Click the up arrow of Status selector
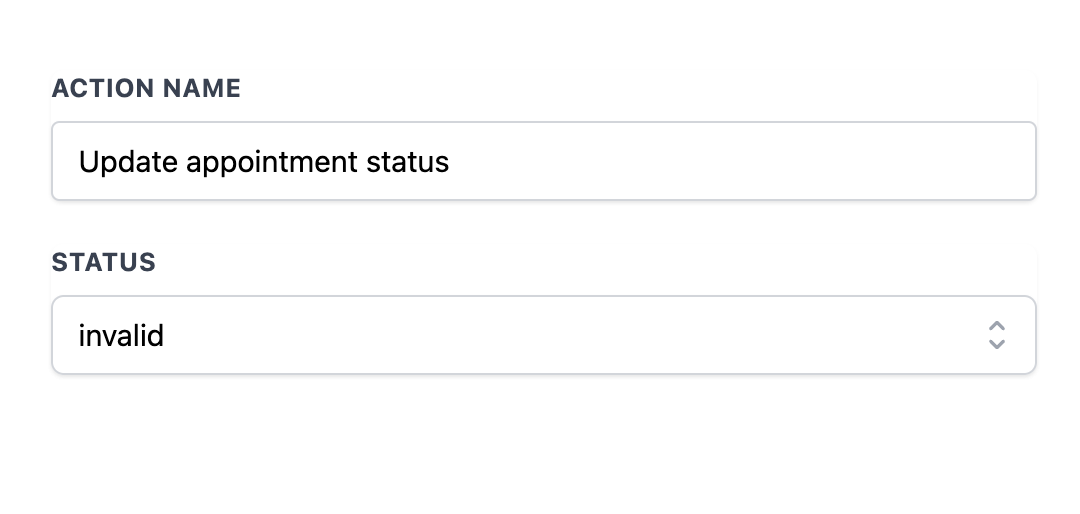The image size is (1080, 514). click(x=997, y=327)
